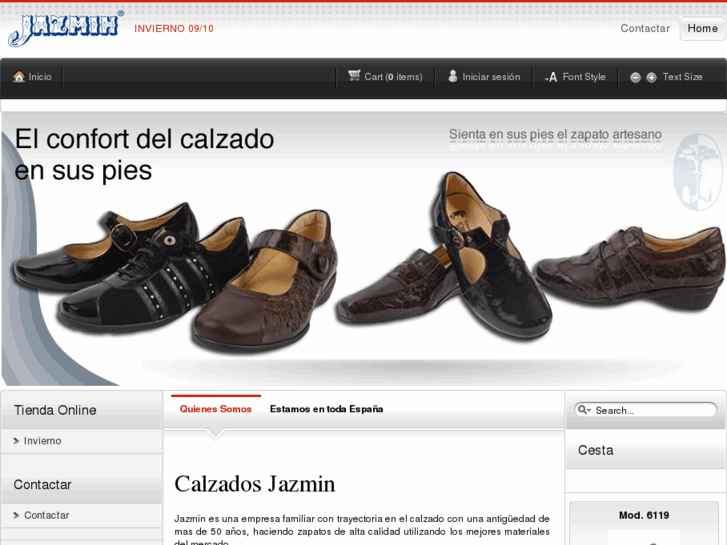Screen dimensions: 727x545
Task: Click the Contactar sidebar section heading
Action: coord(42,485)
